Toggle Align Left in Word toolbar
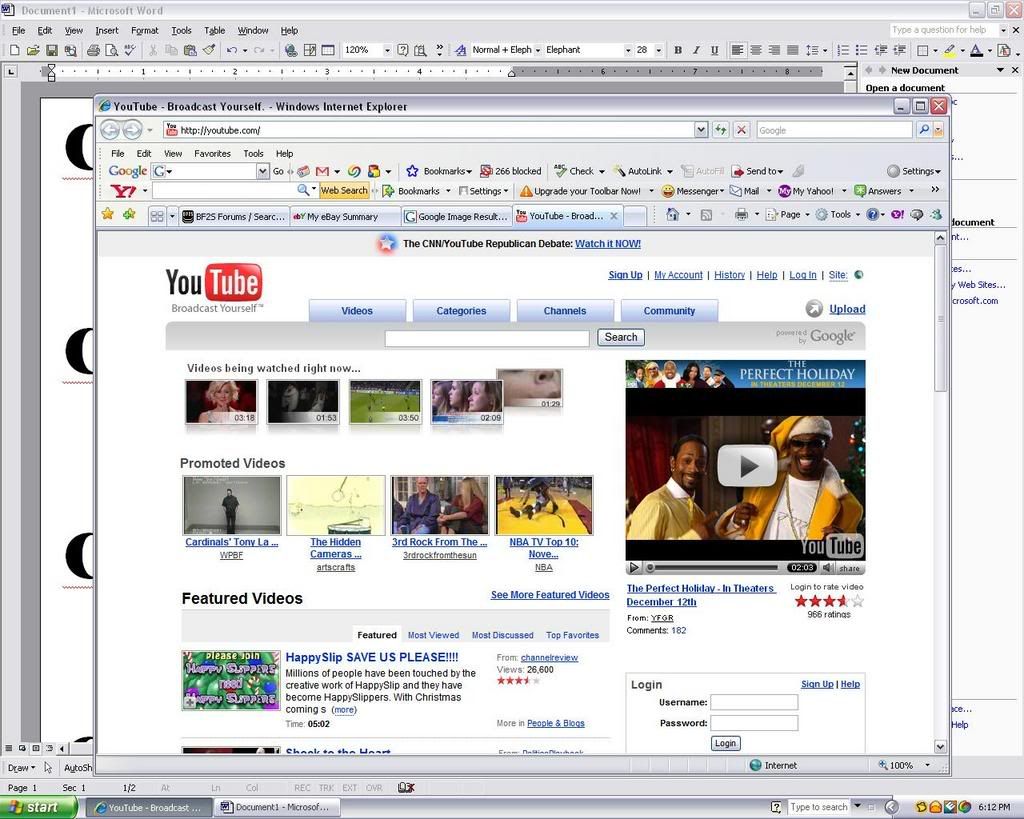This screenshot has width=1024, height=819. click(737, 50)
